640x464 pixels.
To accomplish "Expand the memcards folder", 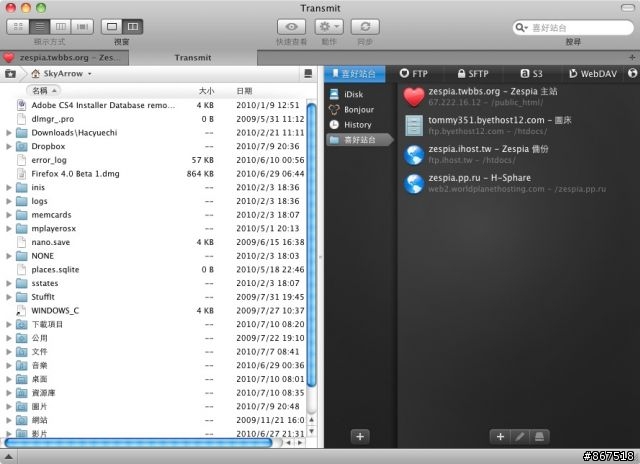I will (x=9, y=215).
